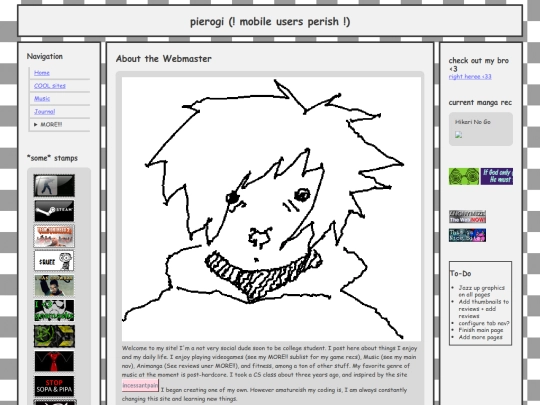540x405 pixels.
Task: Click the 'To-Do' heading
Action: [x=461, y=273]
